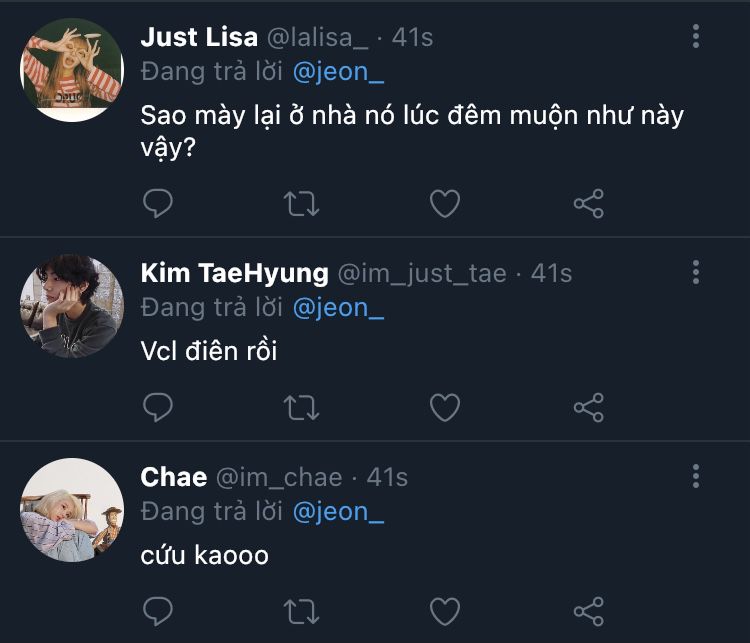Like the "Vcl điên rồi" tweet
The height and width of the screenshot is (643, 750).
point(445,407)
